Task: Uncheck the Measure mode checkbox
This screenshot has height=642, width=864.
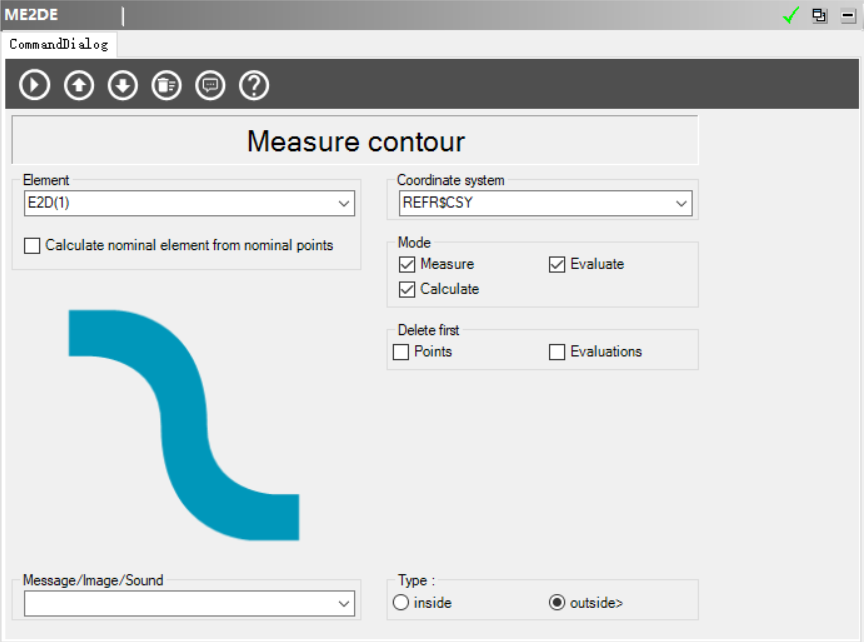Action: click(407, 265)
